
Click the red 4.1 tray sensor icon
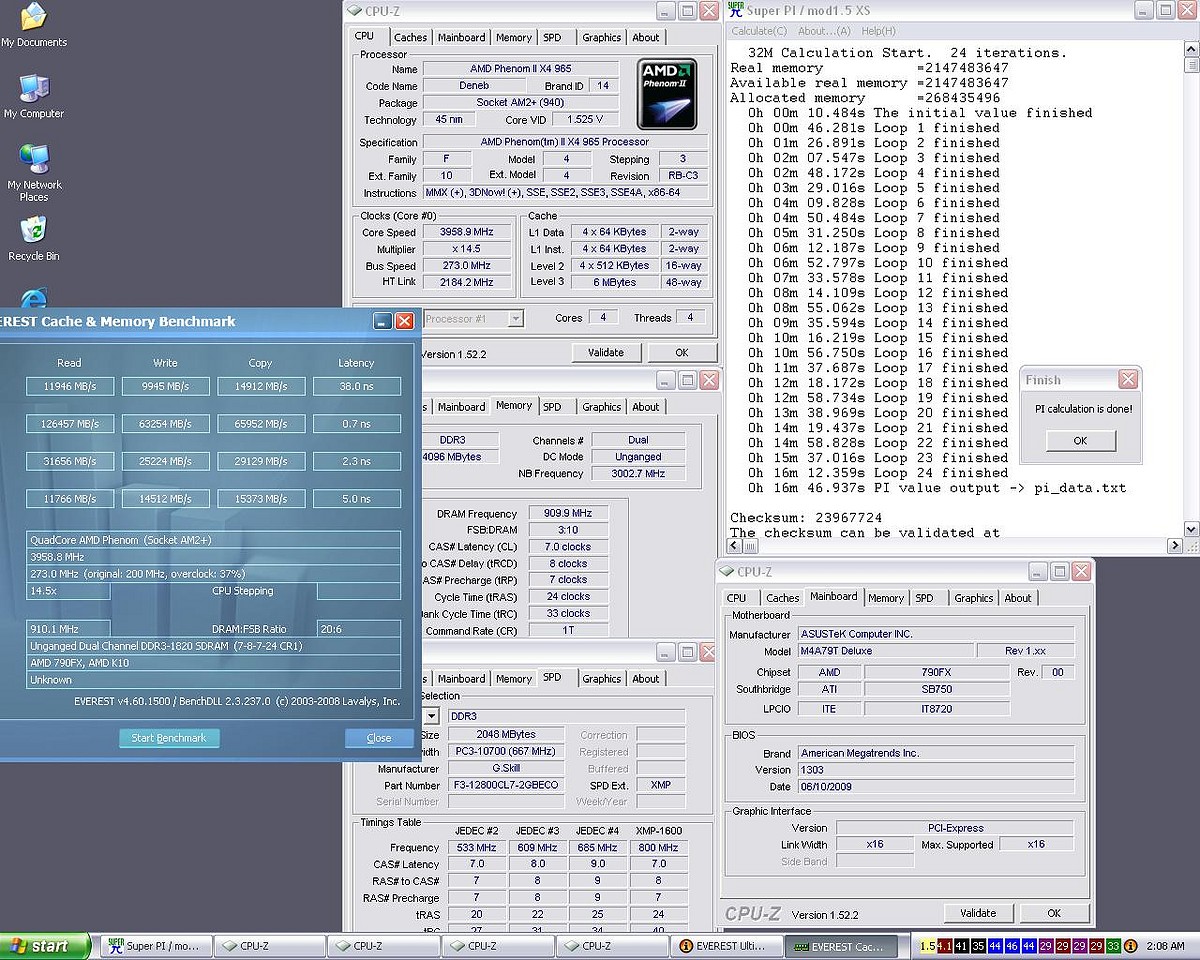tap(943, 946)
